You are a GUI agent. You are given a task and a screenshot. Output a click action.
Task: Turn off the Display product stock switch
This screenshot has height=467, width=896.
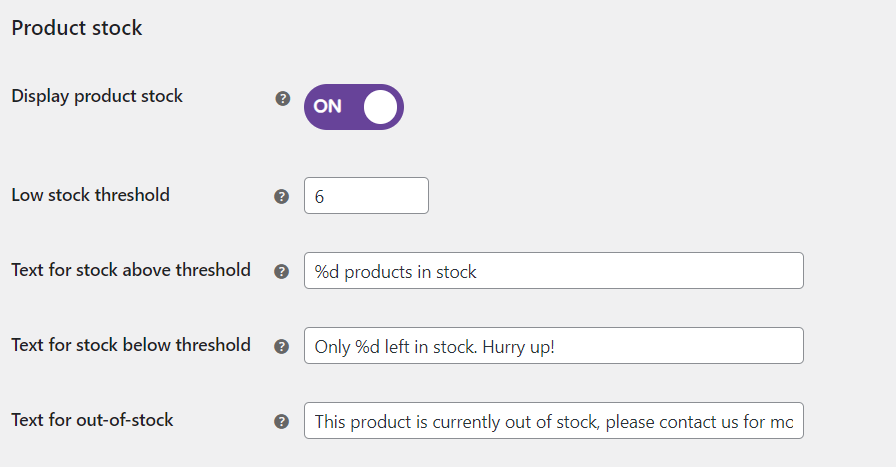[354, 107]
